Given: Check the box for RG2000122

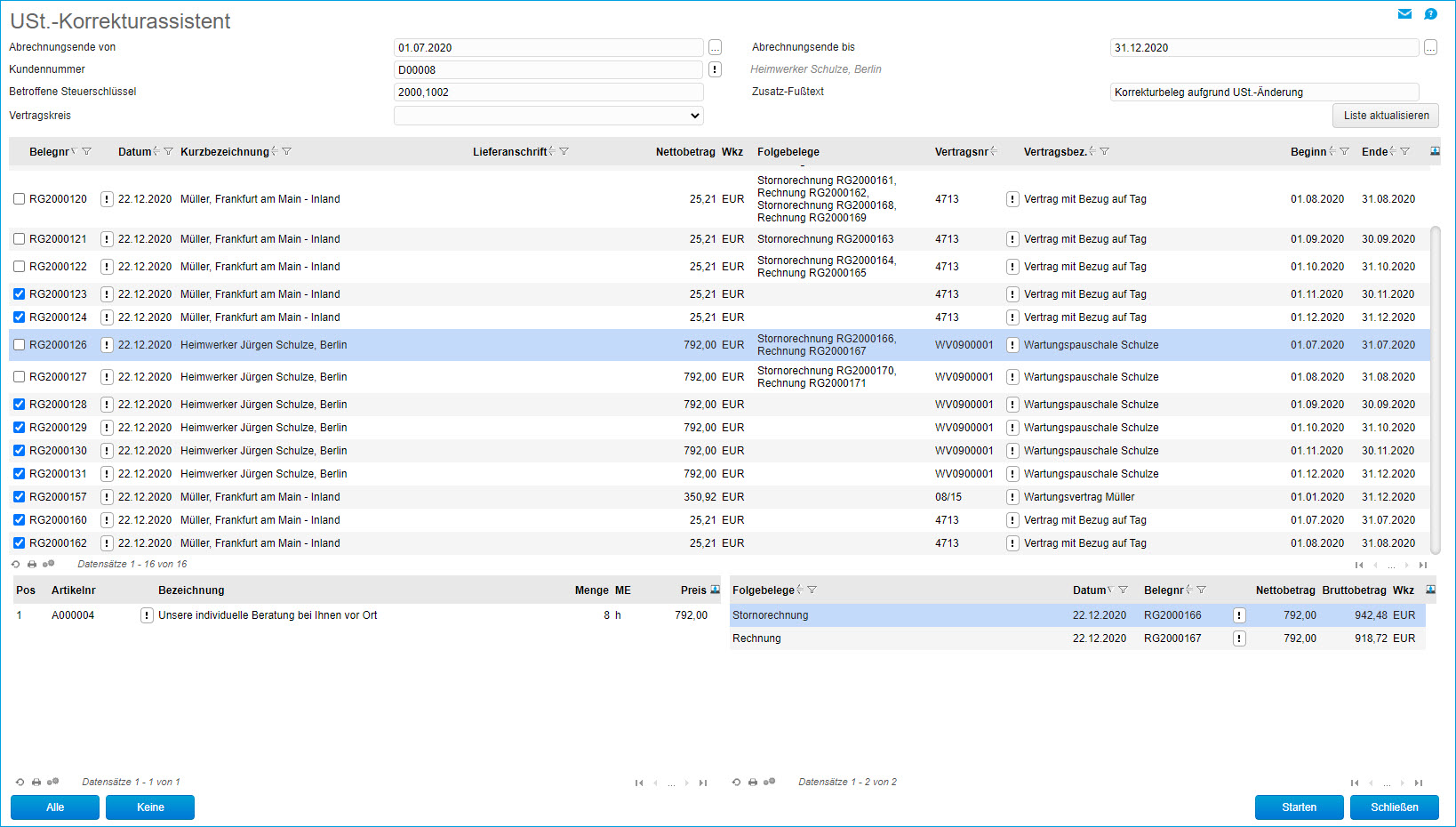Looking at the screenshot, I should pyautogui.click(x=19, y=267).
